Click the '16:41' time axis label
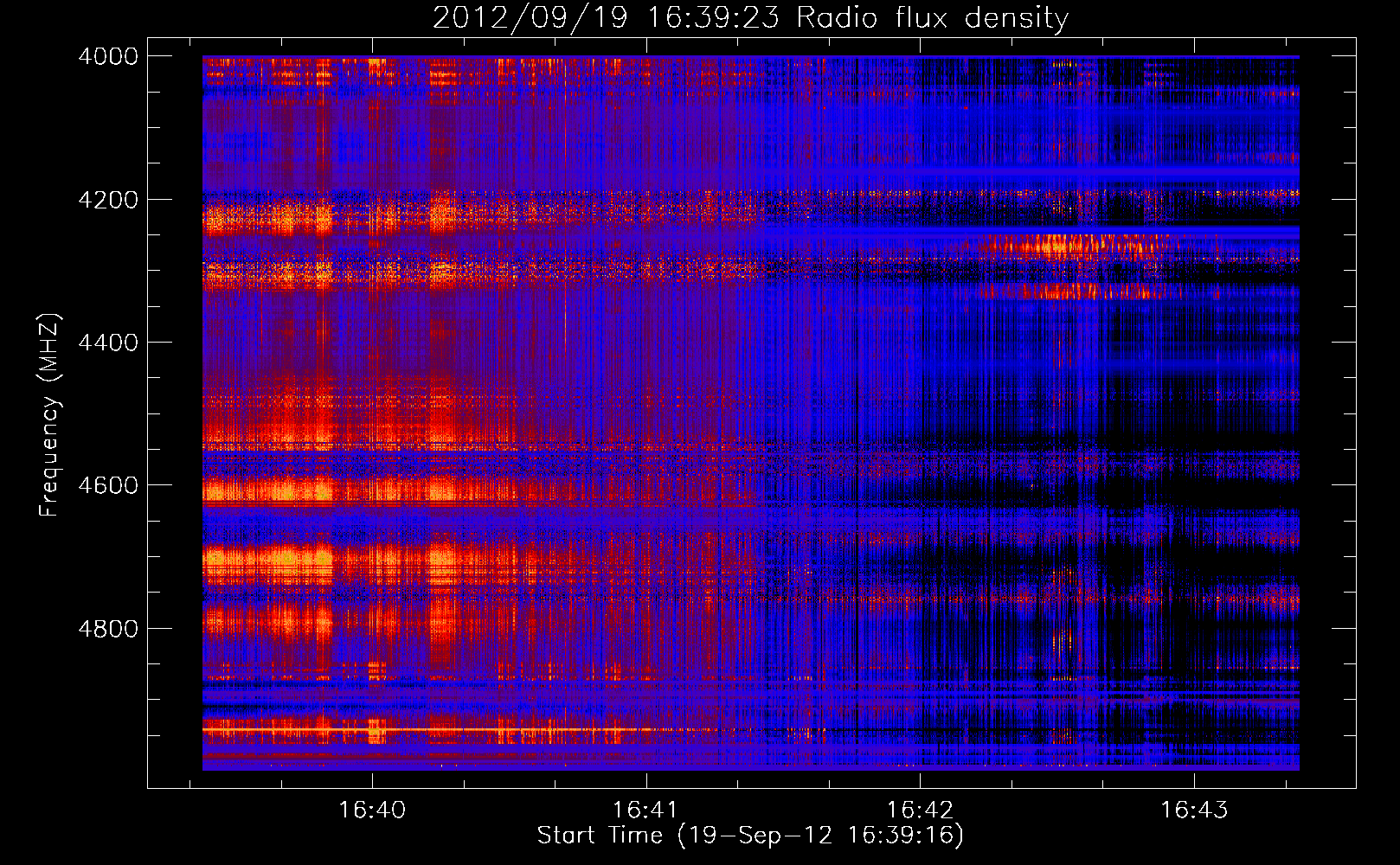This screenshot has height=865, width=1400. coord(645,811)
